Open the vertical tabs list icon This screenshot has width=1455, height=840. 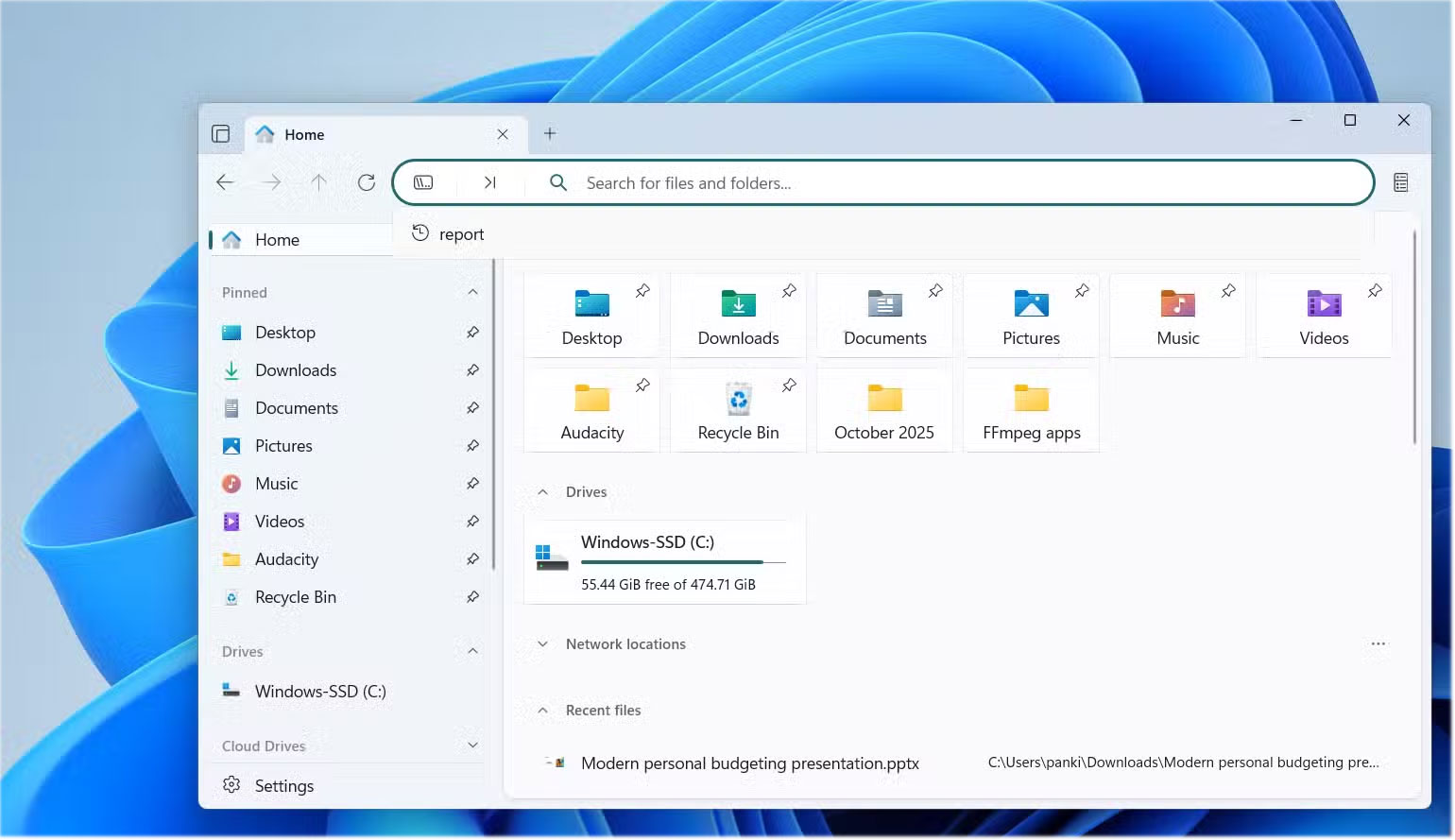tap(221, 133)
